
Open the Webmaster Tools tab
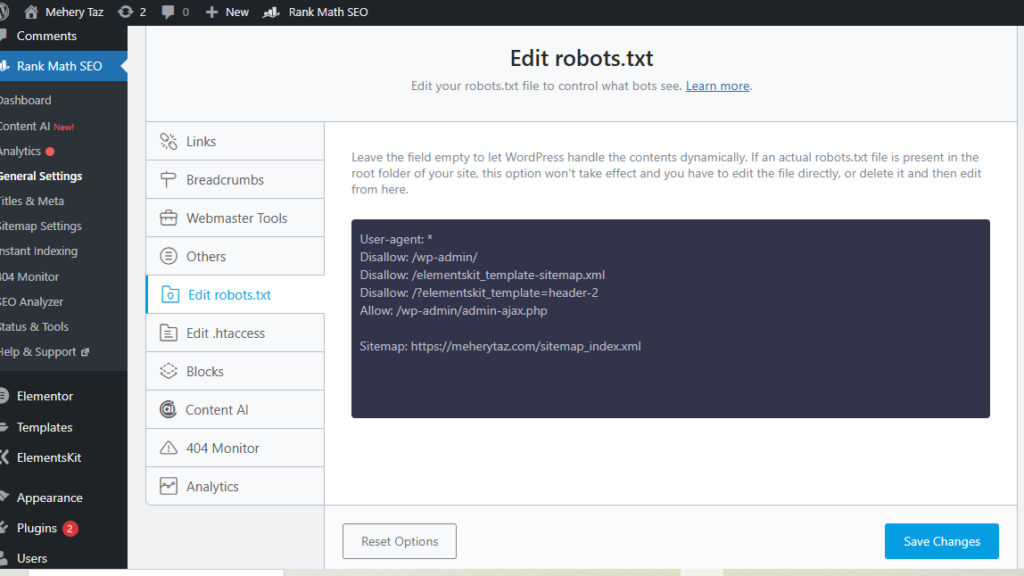pyautogui.click(x=235, y=218)
